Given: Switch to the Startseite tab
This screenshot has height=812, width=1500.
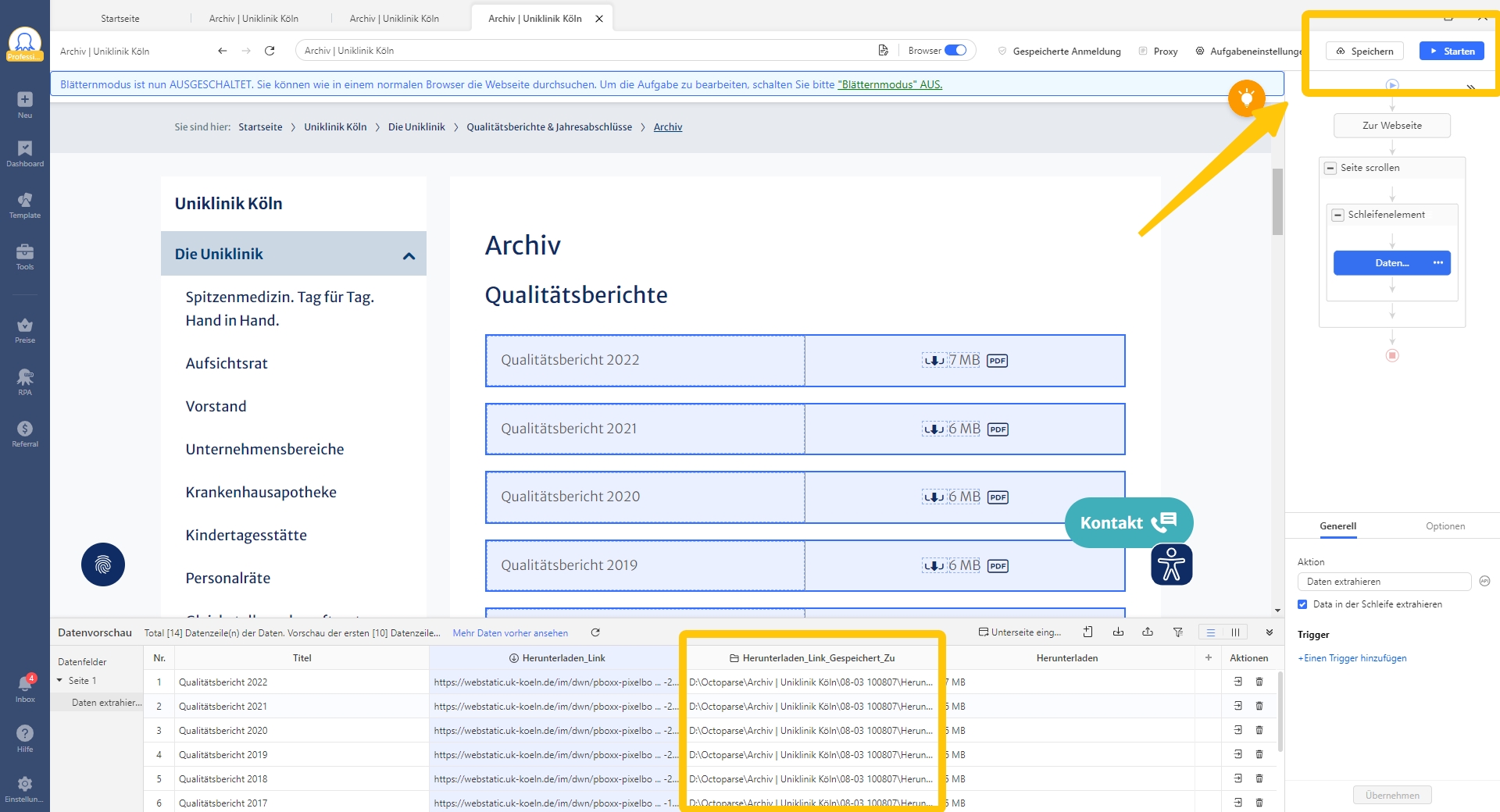Looking at the screenshot, I should (120, 19).
